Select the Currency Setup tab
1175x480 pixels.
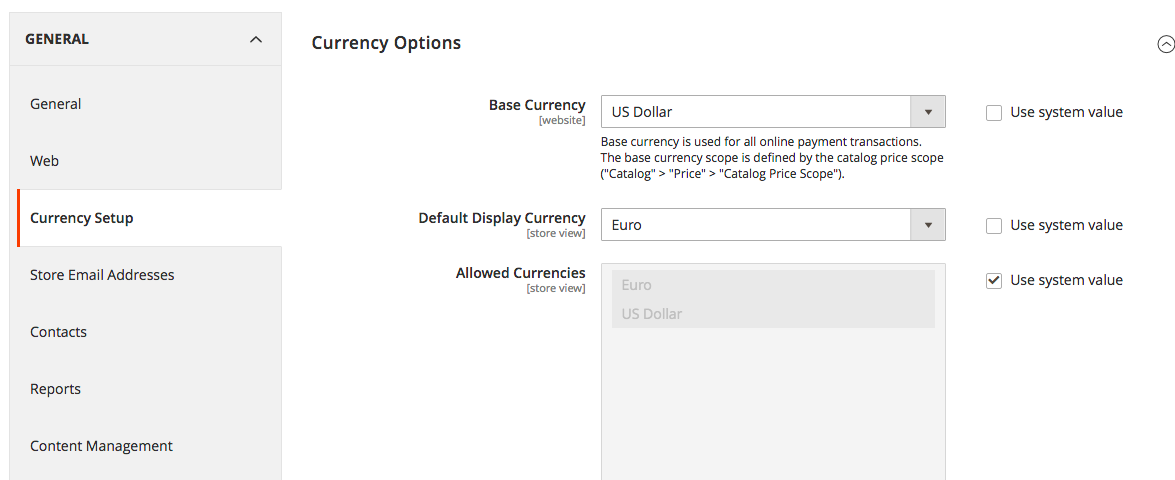click(x=82, y=218)
